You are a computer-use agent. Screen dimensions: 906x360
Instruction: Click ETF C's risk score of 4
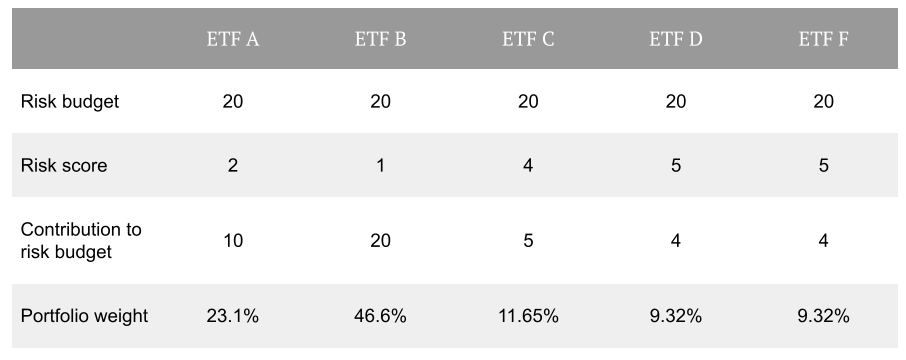[528, 166]
